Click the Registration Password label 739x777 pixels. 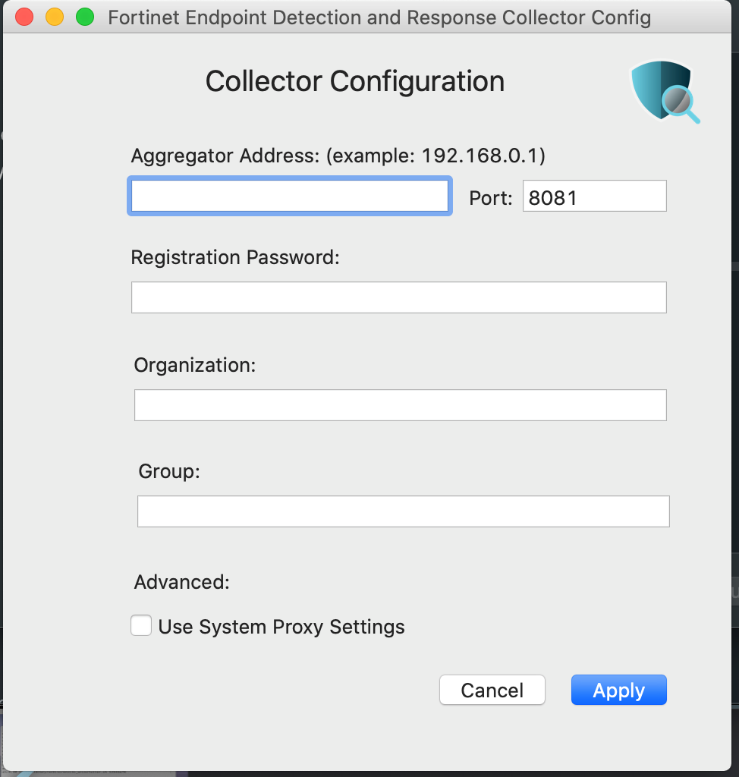click(236, 257)
